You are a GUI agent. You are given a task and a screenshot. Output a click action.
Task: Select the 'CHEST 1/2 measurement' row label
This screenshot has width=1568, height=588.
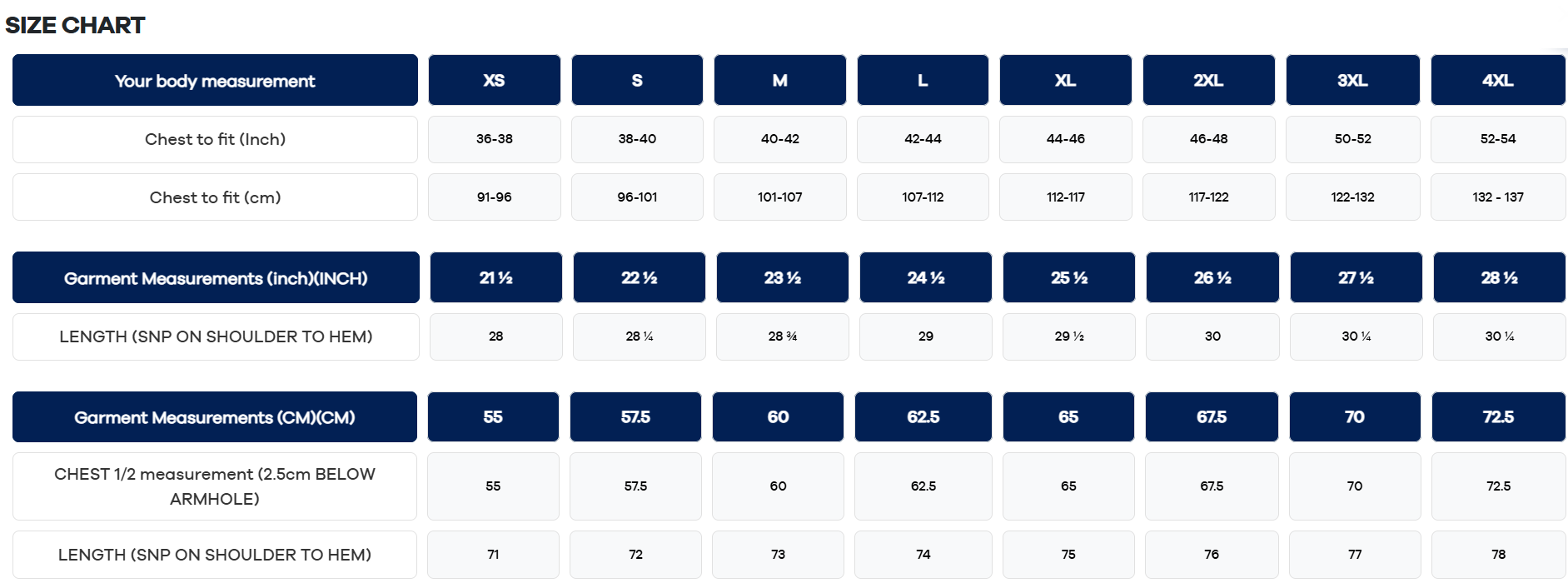click(215, 486)
